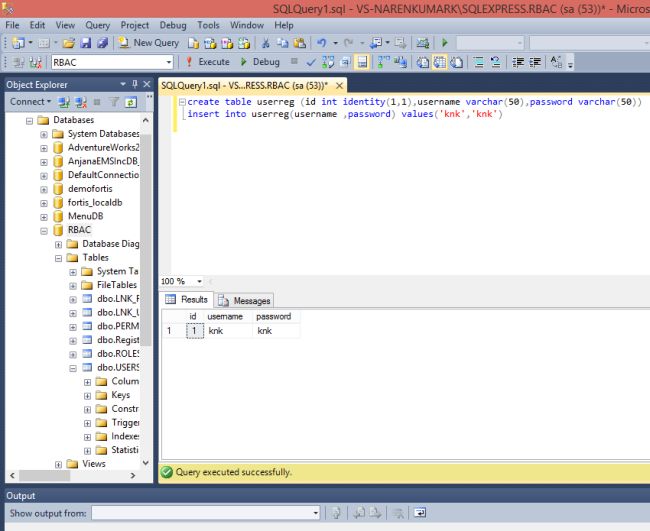Screen dimensions: 650x531
Task: Click the Save icon in the toolbar
Action: [x=84, y=43]
